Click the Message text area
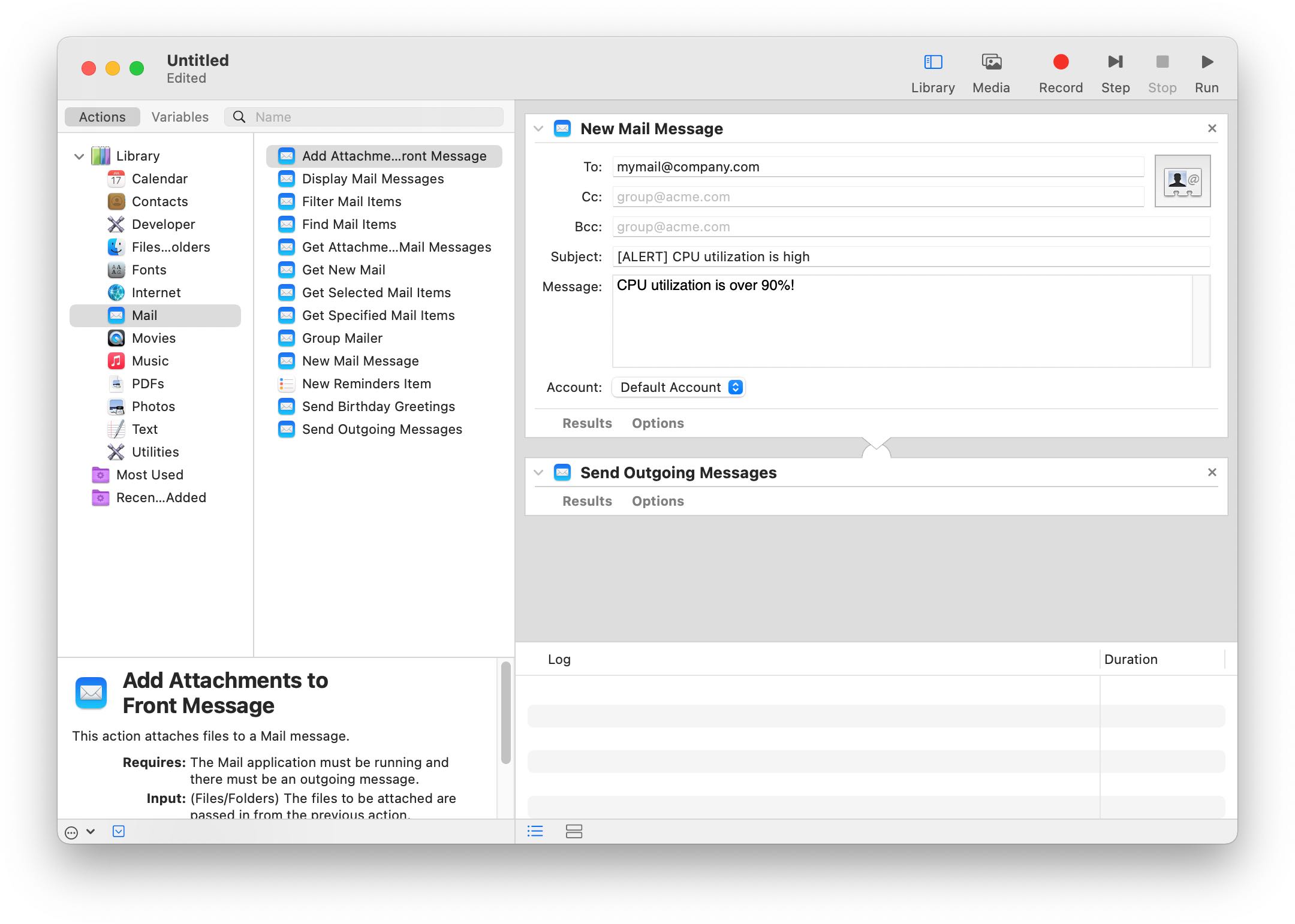 click(x=902, y=321)
